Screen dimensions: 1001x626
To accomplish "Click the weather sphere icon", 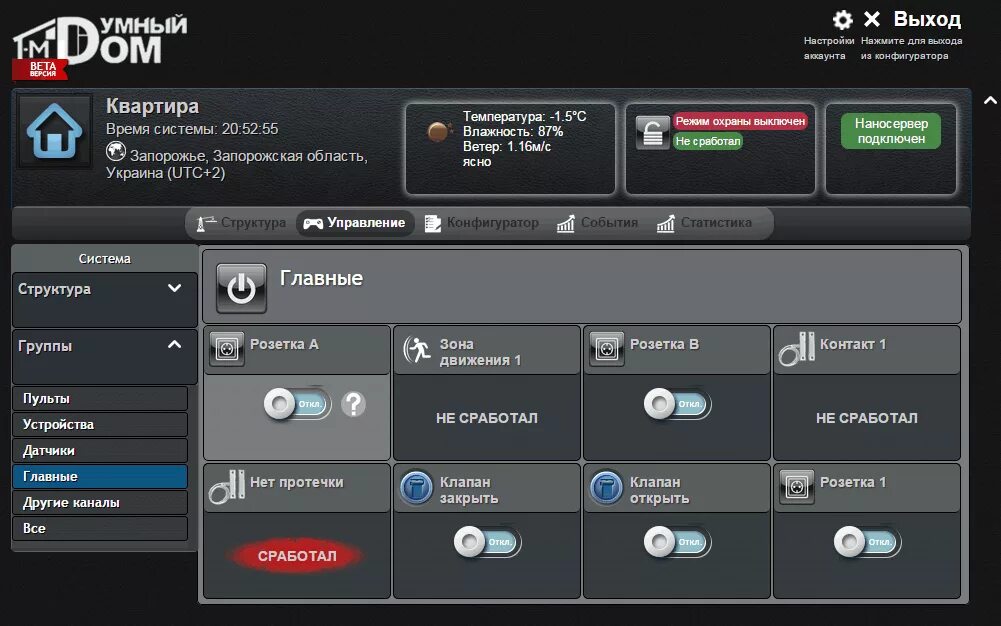I will 439,131.
